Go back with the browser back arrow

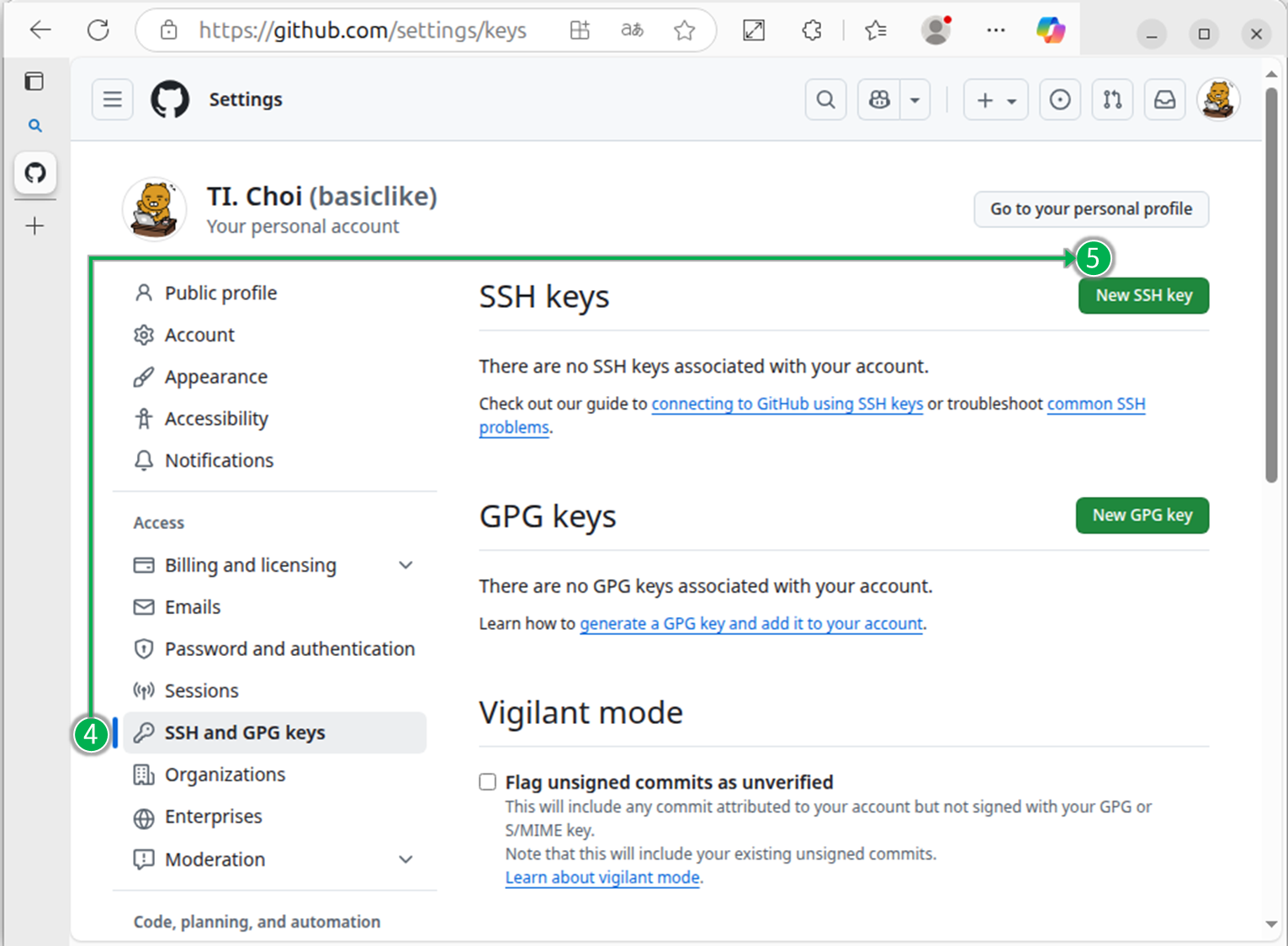[40, 30]
